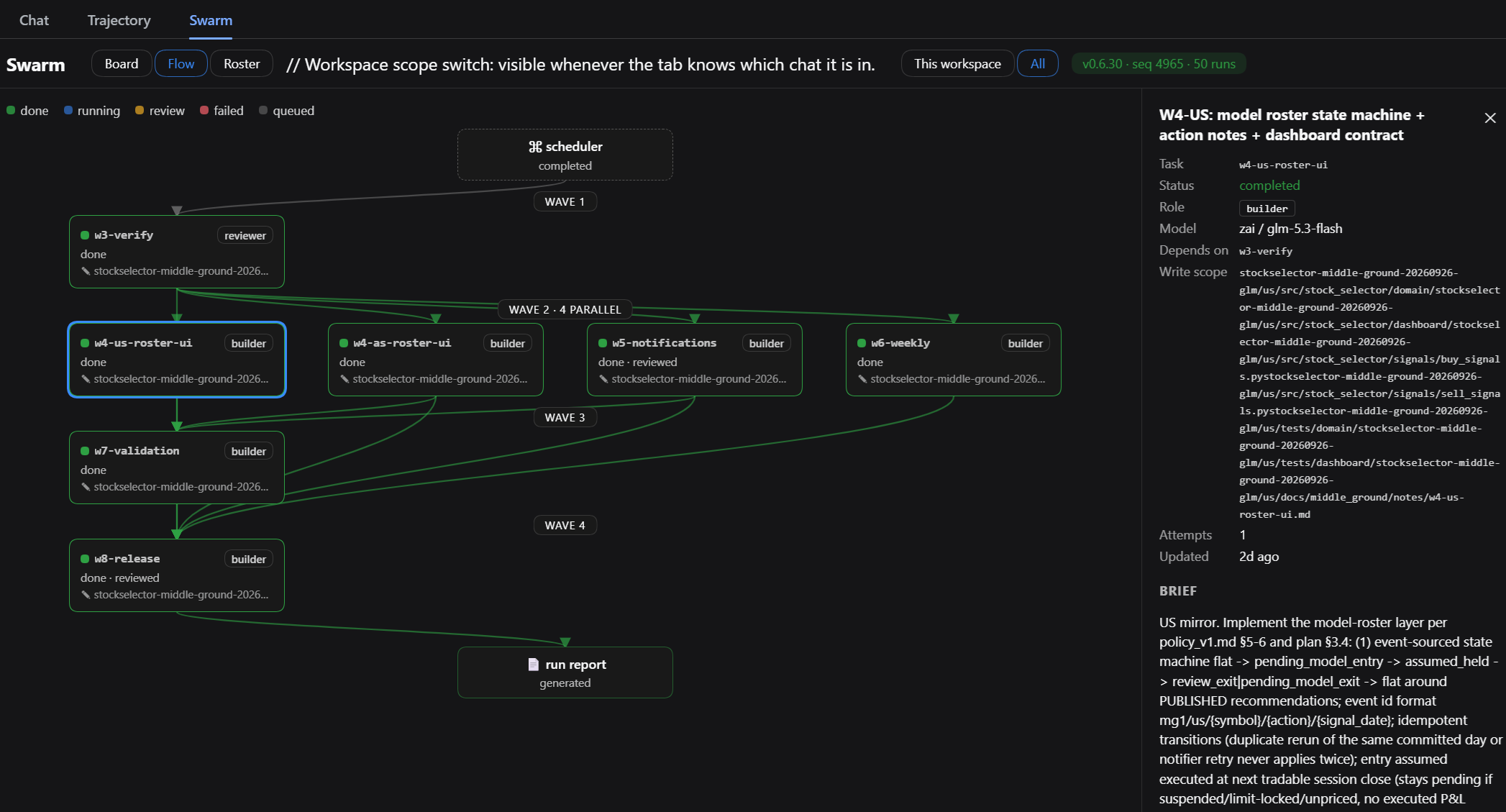This screenshot has width=1506, height=812.
Task: Click the builder role chip in details
Action: pos(1267,208)
